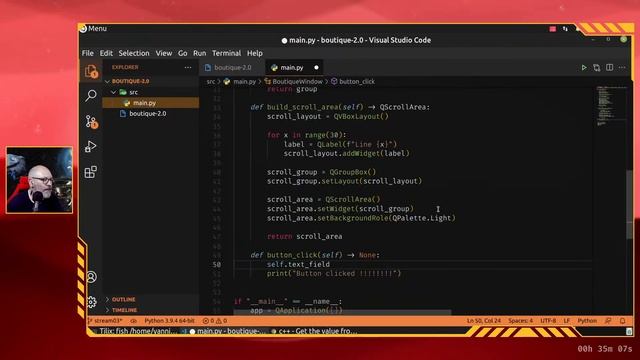The height and width of the screenshot is (360, 640).
Task: Open the Extensions view
Action: pos(91,172)
